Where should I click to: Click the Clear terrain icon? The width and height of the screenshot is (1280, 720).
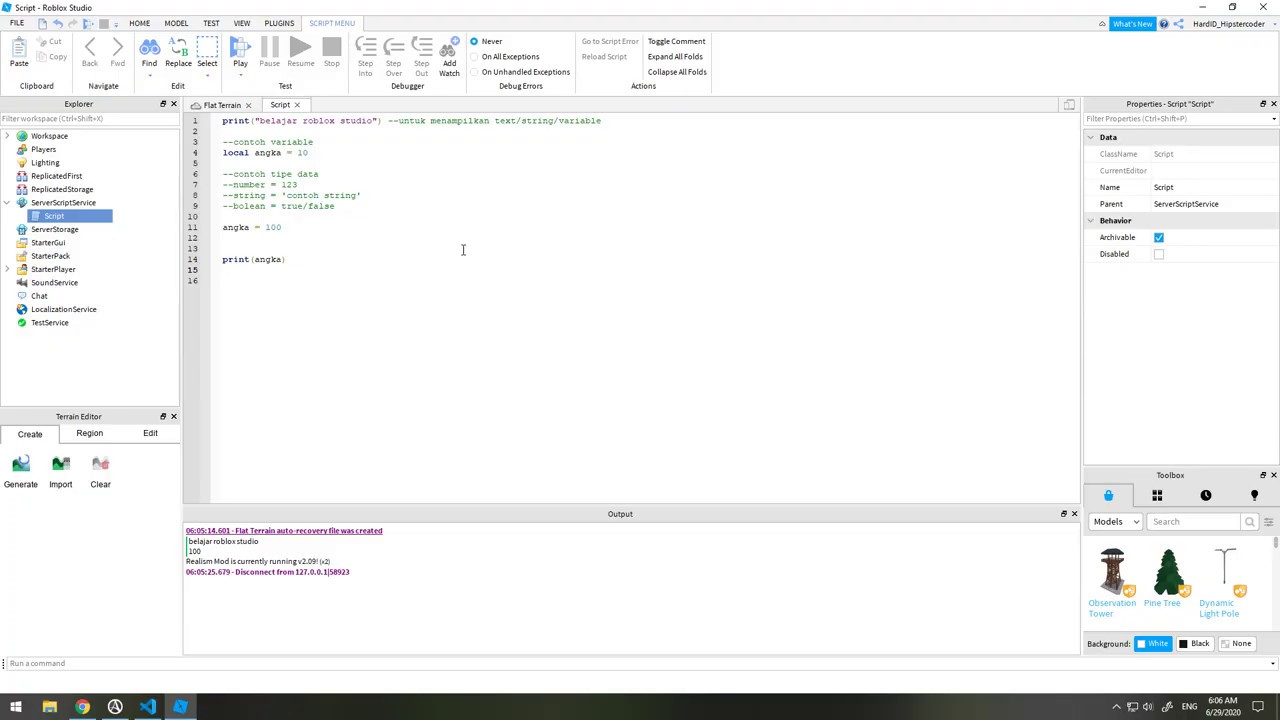[100, 463]
